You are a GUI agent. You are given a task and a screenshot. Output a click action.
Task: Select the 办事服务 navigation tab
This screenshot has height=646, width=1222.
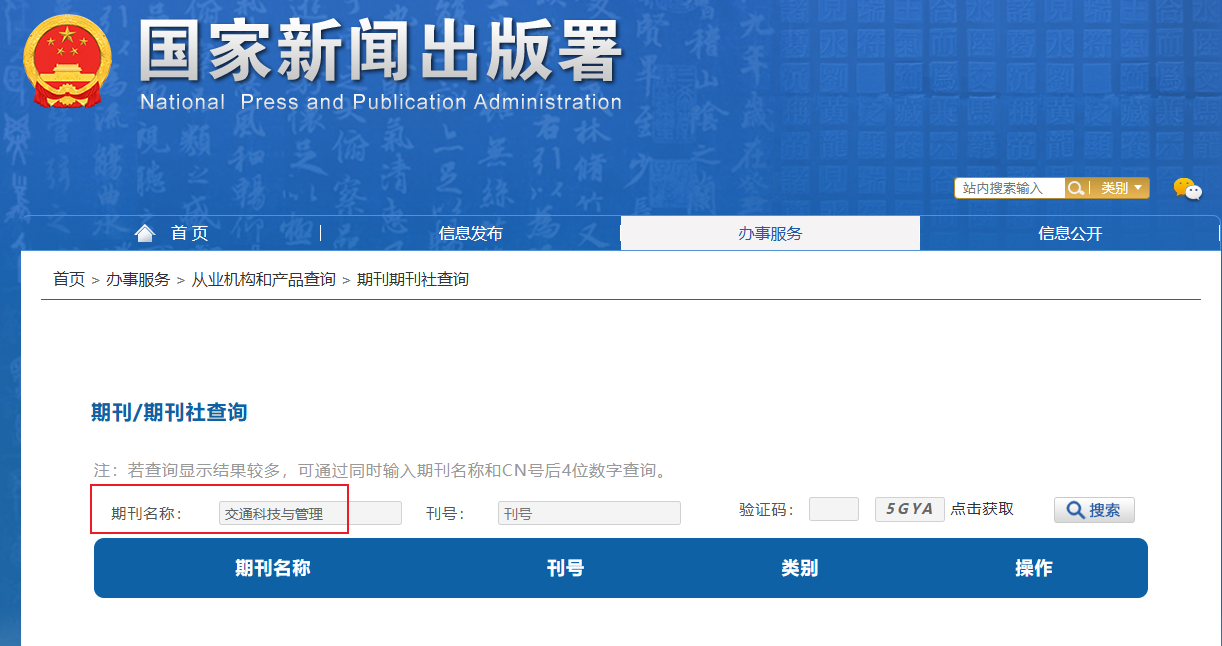click(x=770, y=233)
